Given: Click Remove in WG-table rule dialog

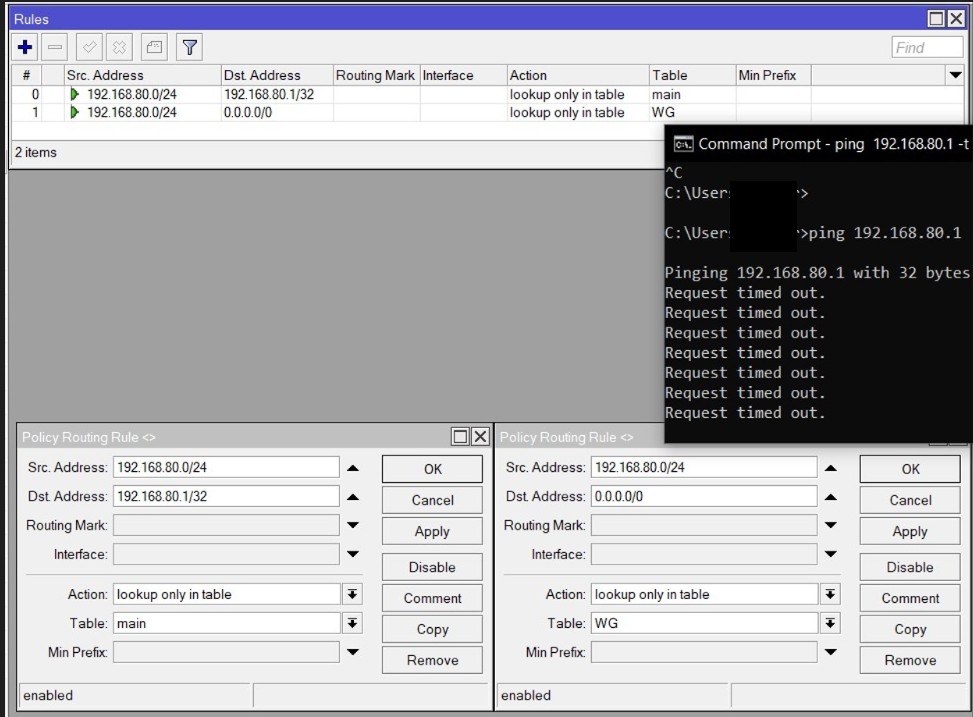Looking at the screenshot, I should click(x=910, y=660).
